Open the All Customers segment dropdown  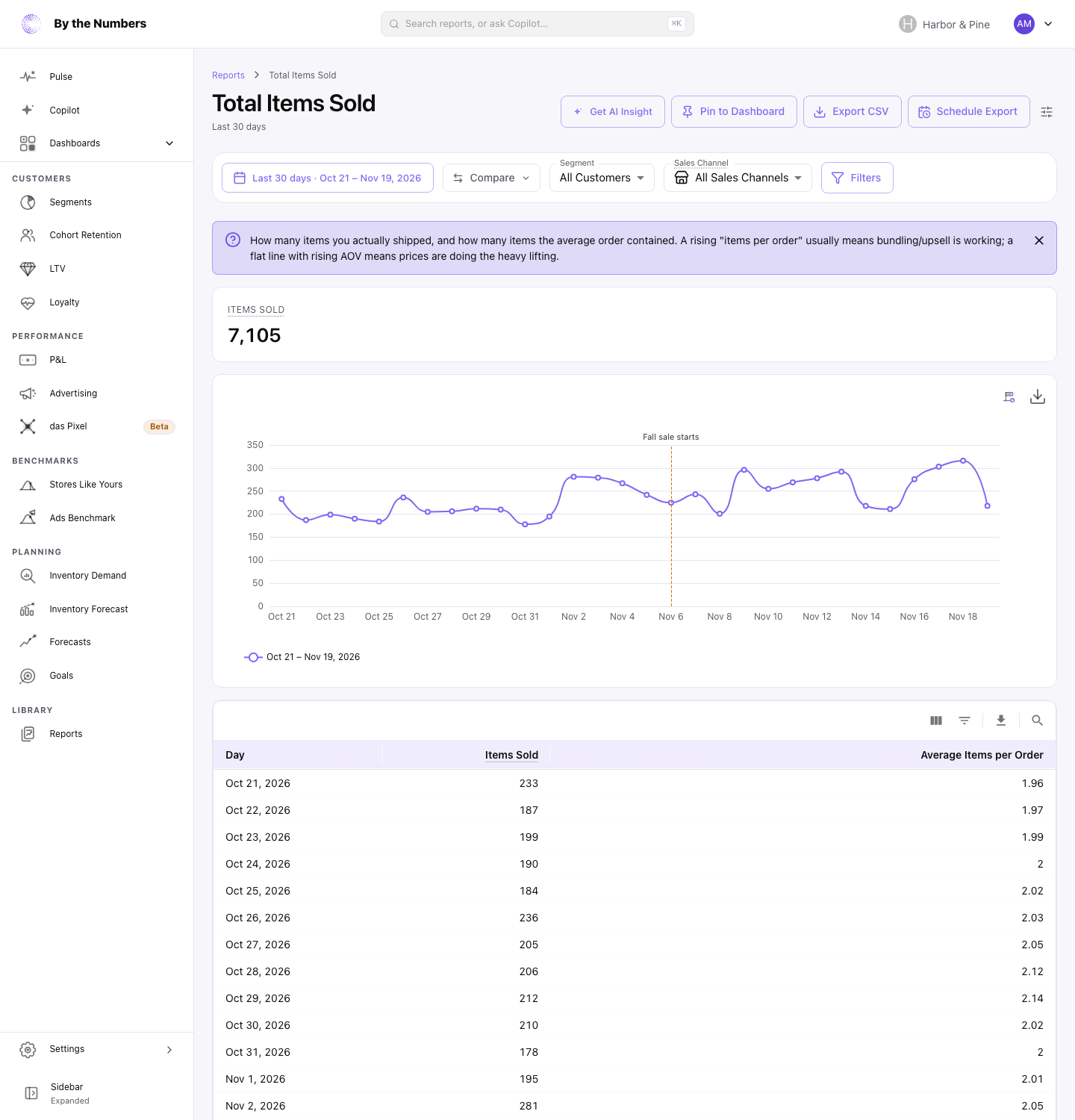[x=602, y=178]
